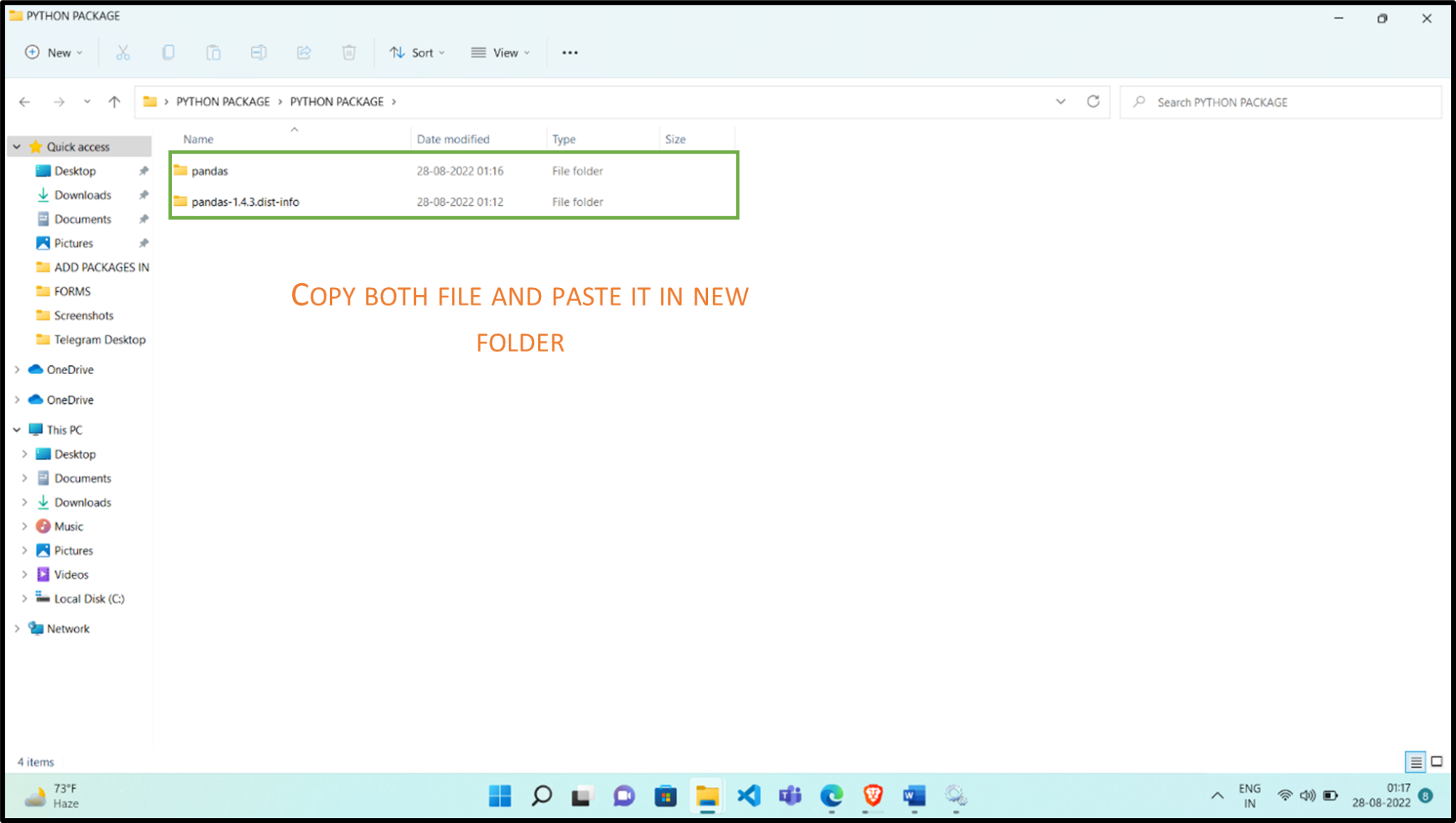Copy selection with the Copy toolbar icon
The width and height of the screenshot is (1456, 823).
pos(168,52)
